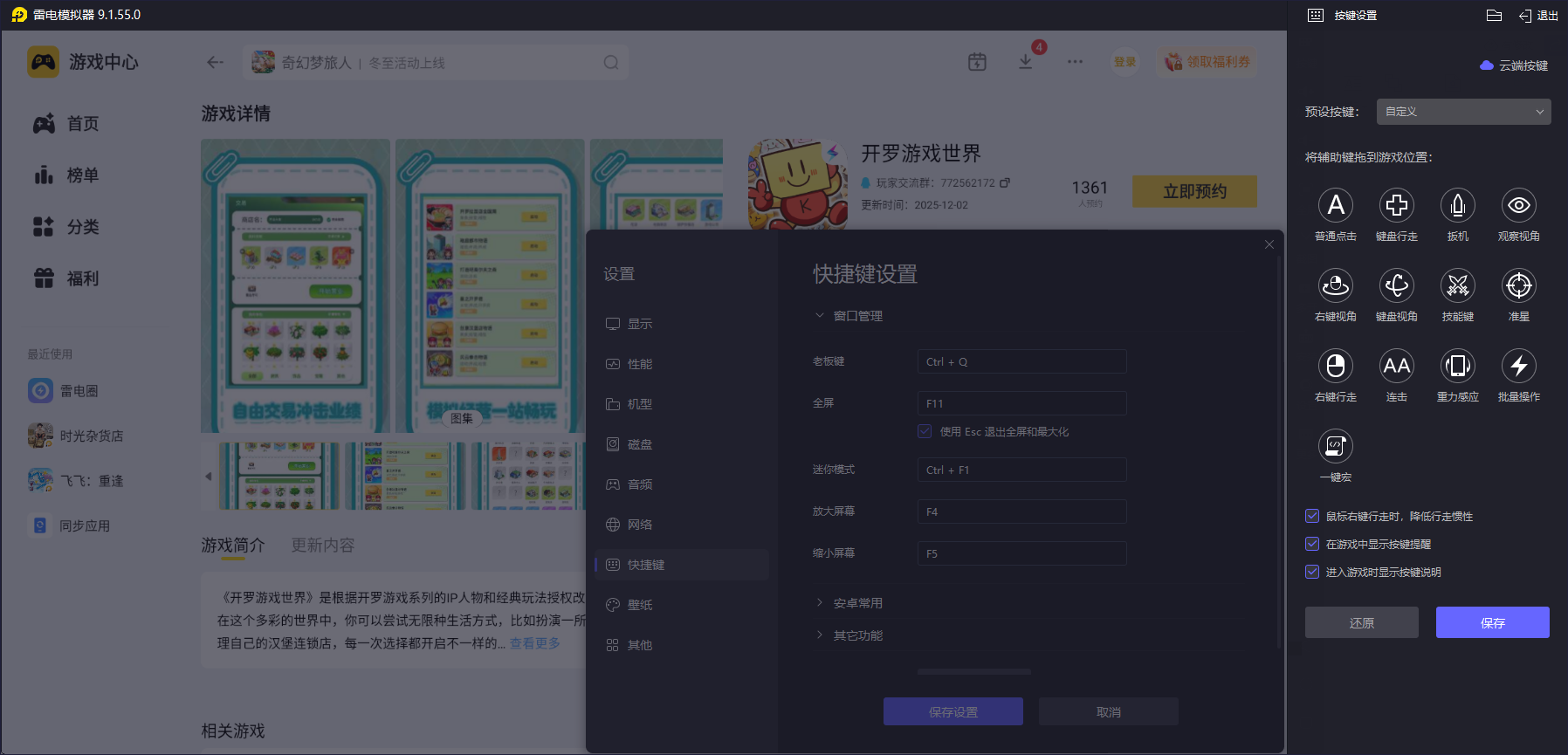Image resolution: width=1568 pixels, height=755 pixels.
Task: Open the keymap folder icon in title bar
Action: point(1494,16)
